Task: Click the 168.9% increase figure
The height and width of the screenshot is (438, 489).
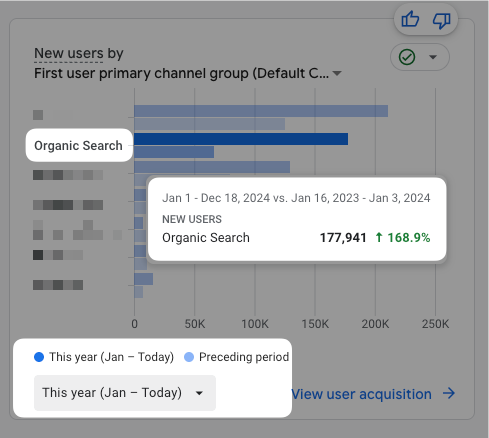Action: (x=408, y=238)
